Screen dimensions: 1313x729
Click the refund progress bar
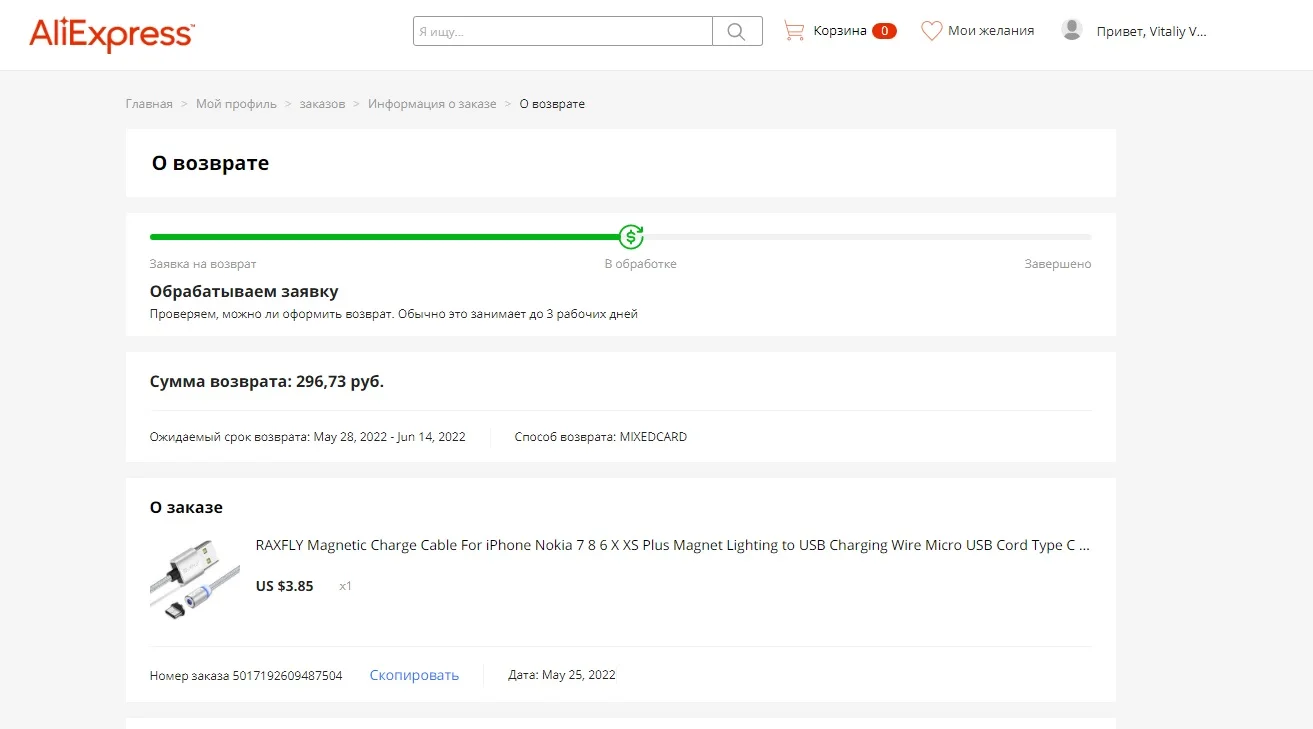click(620, 237)
